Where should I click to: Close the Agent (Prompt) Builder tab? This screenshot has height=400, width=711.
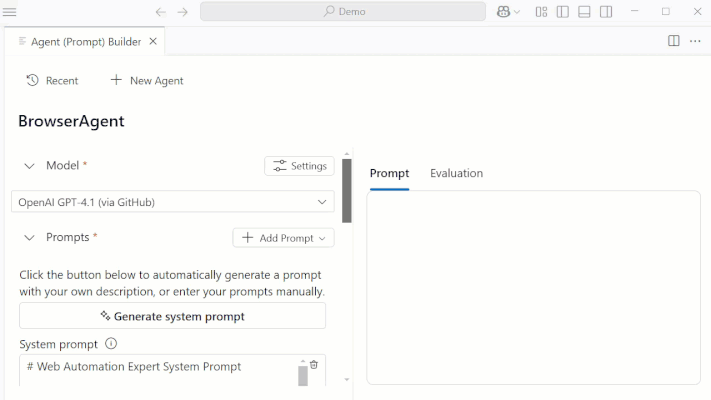(153, 41)
